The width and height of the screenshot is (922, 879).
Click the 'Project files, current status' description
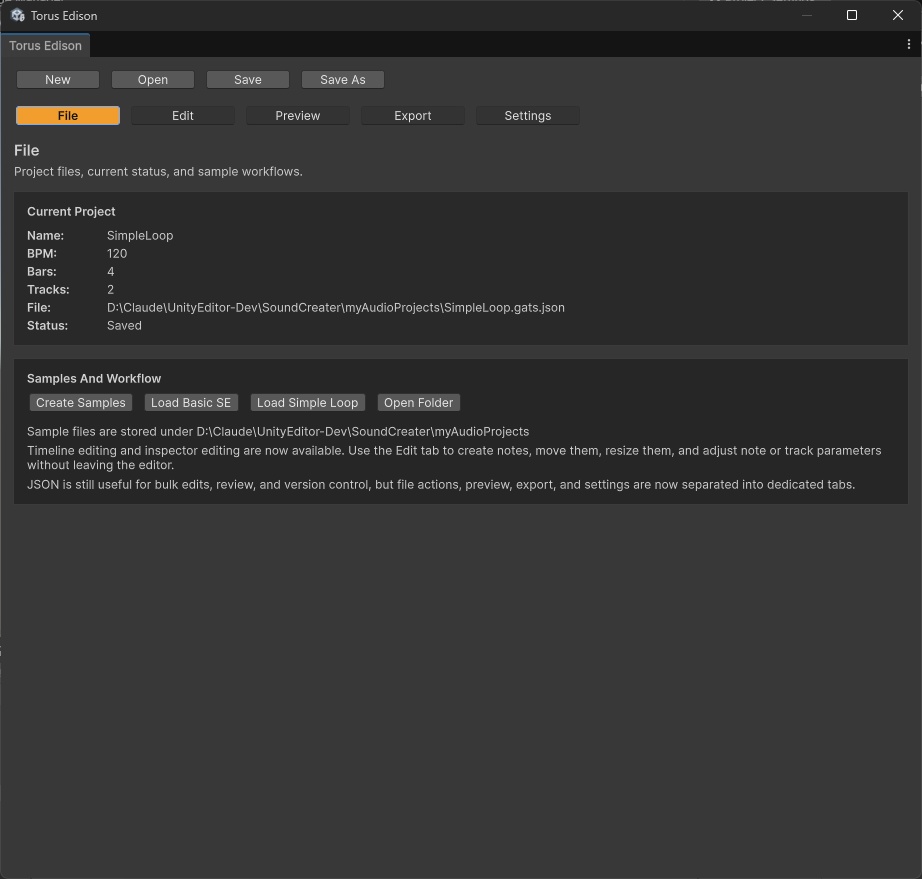coord(158,172)
